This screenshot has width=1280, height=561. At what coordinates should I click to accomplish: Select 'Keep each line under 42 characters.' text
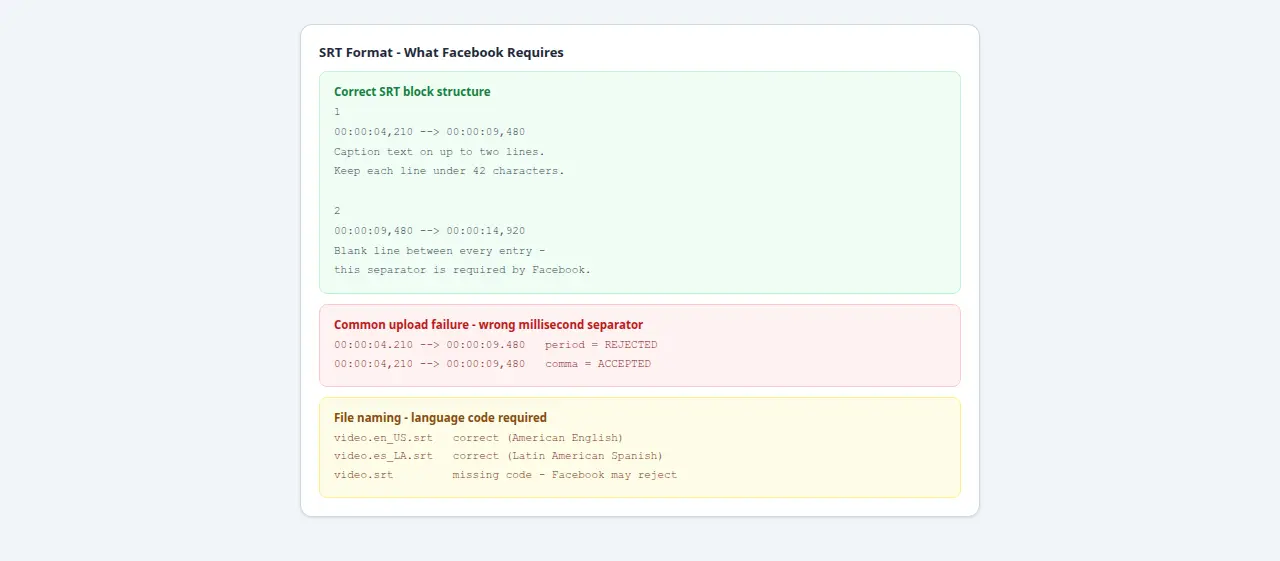coord(449,171)
